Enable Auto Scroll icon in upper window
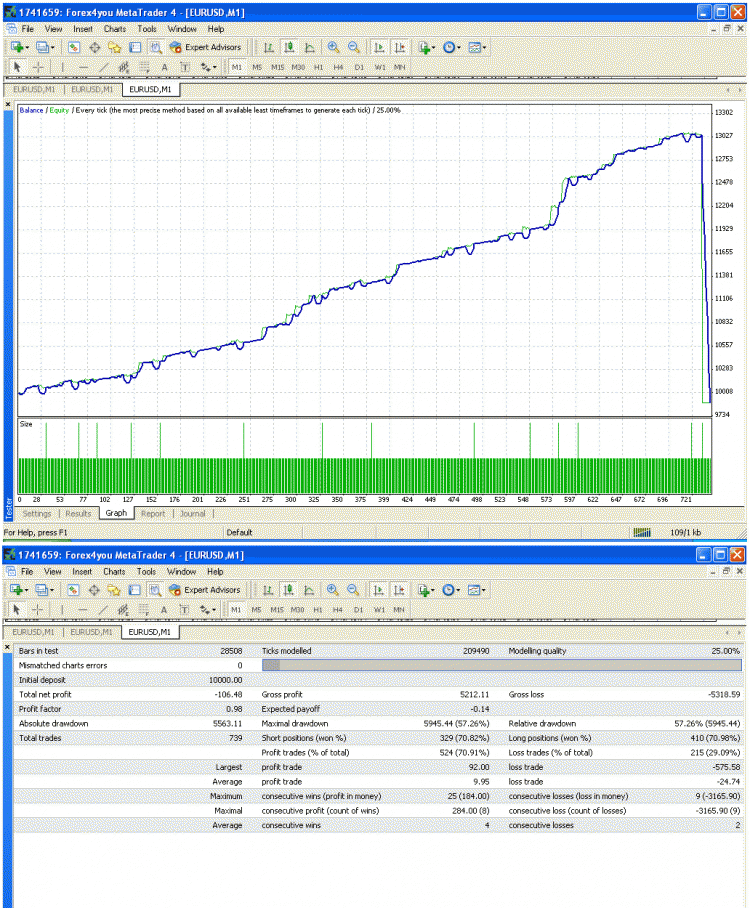 (x=379, y=47)
